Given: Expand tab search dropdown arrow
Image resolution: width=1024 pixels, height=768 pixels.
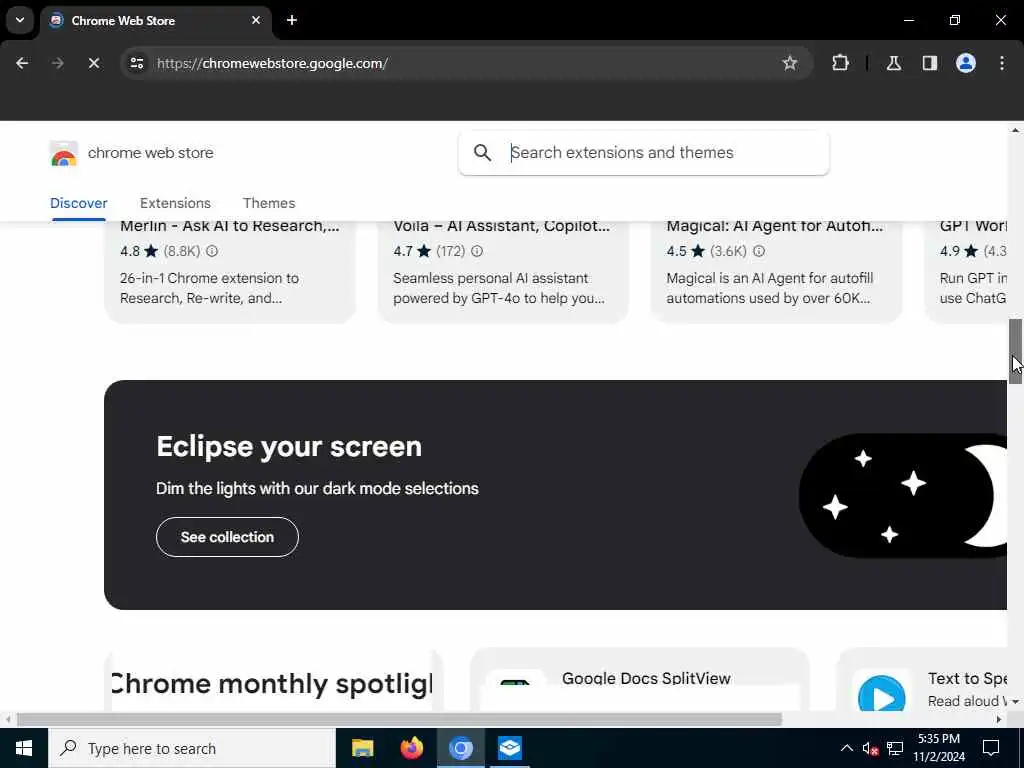Looking at the screenshot, I should [20, 20].
